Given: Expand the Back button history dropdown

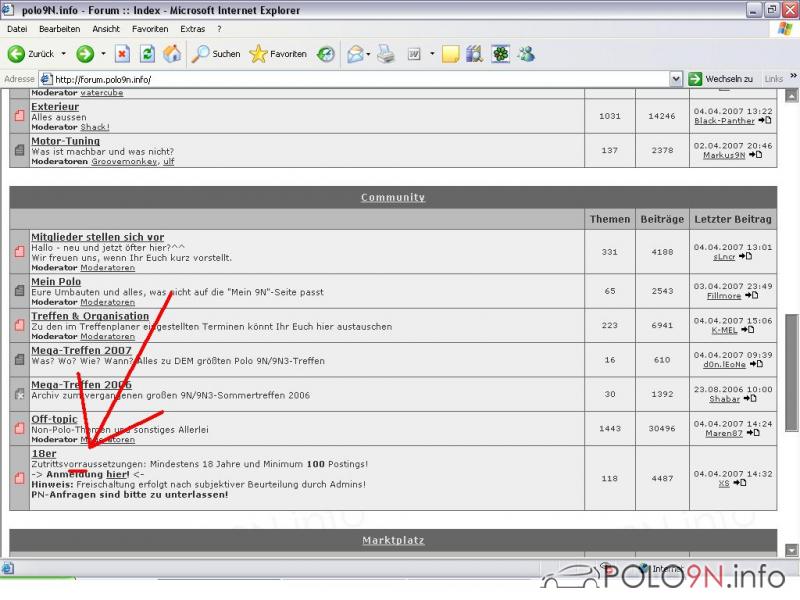Looking at the screenshot, I should tap(64, 54).
